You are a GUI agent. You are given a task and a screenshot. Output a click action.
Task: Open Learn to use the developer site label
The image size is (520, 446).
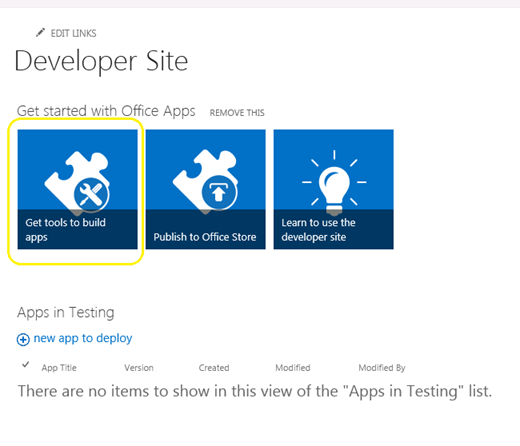coord(318,229)
